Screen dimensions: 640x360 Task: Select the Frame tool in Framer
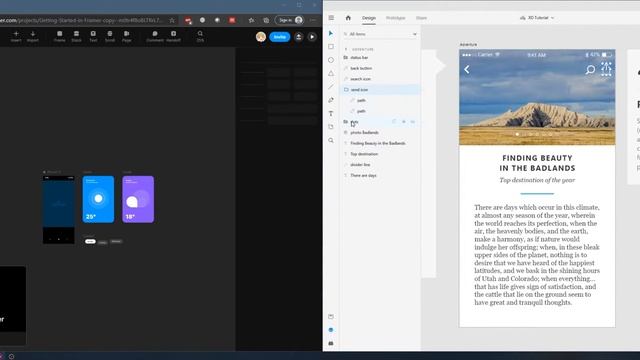60,36
